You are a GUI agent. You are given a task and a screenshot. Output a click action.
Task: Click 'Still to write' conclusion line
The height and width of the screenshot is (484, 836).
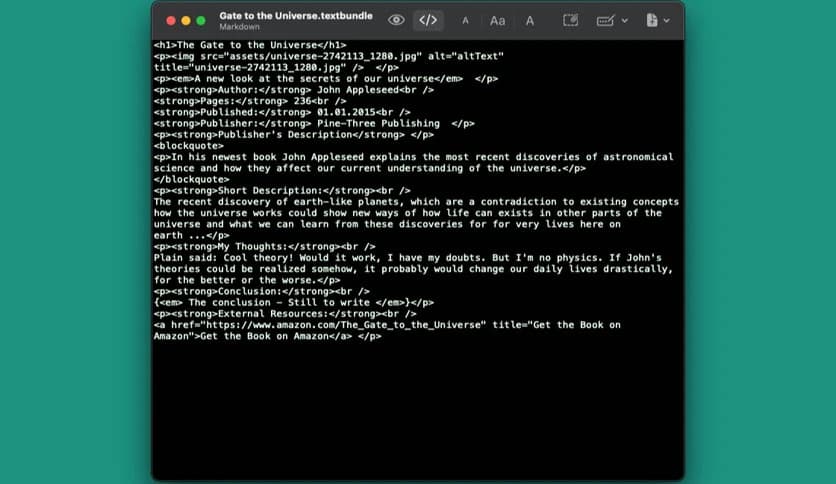pos(294,303)
